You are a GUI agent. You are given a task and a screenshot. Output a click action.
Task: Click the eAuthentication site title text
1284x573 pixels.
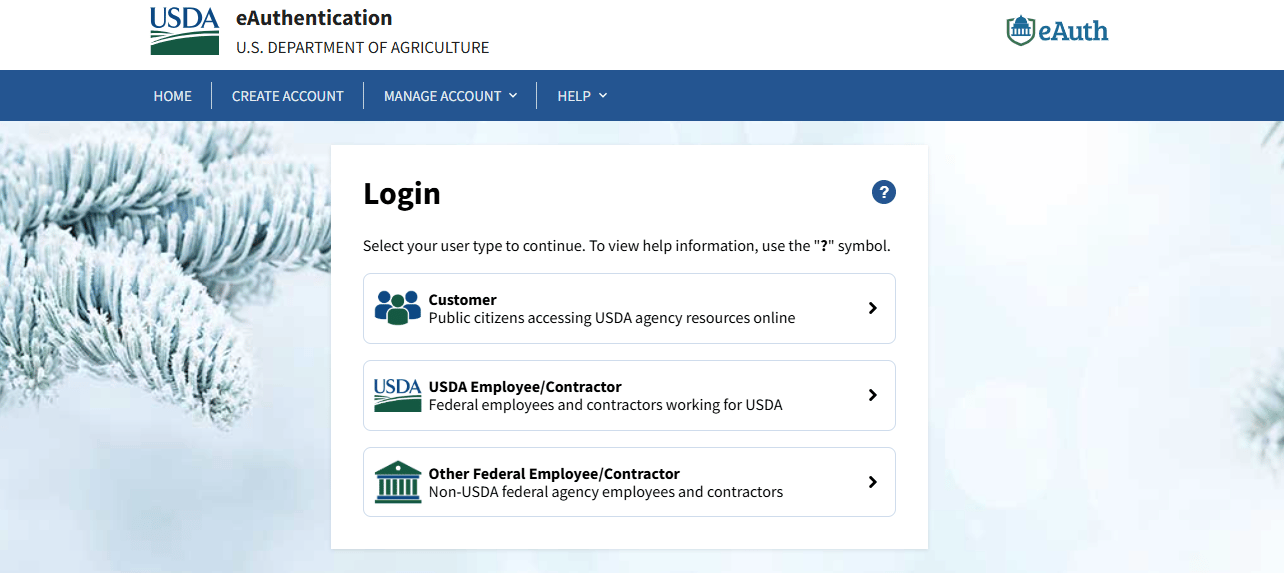pyautogui.click(x=314, y=18)
